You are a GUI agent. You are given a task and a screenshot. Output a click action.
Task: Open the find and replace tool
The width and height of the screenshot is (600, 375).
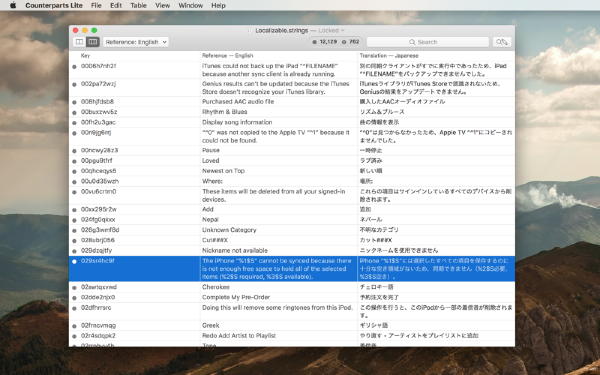click(502, 42)
